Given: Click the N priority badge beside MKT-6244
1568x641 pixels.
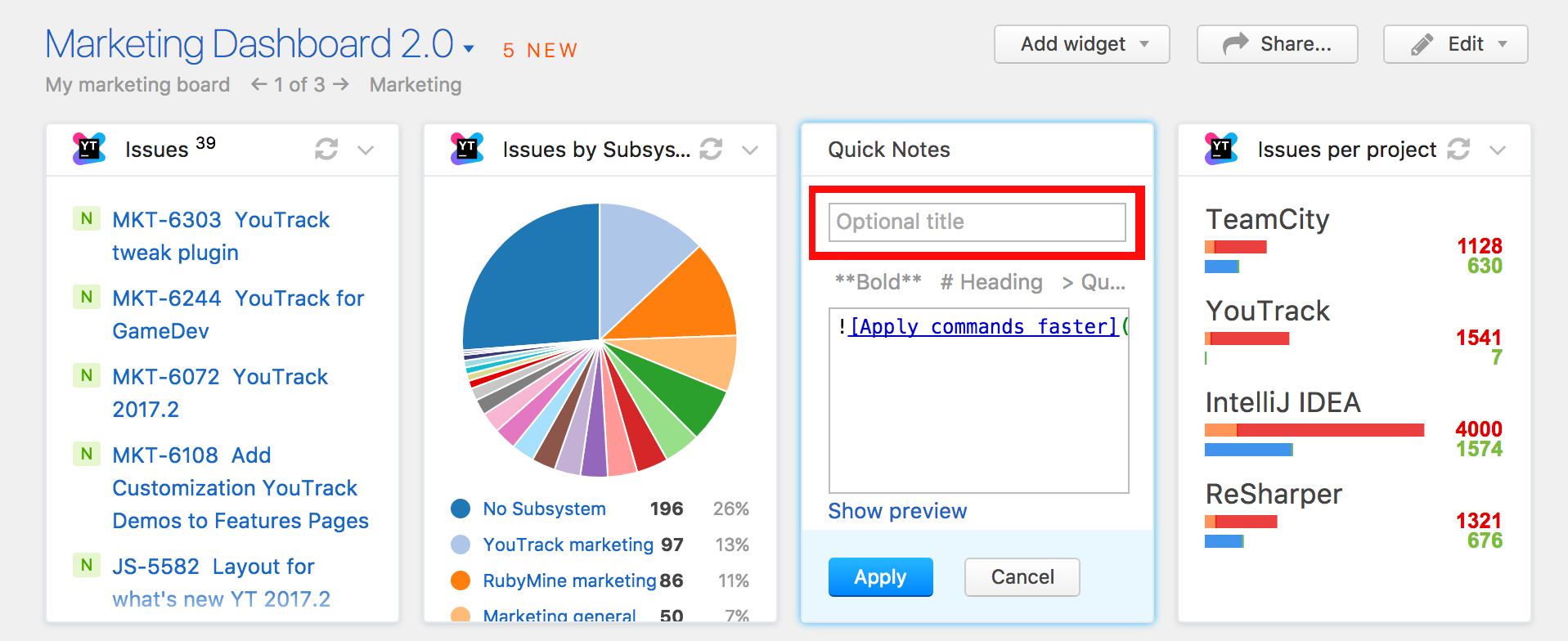Looking at the screenshot, I should (87, 298).
